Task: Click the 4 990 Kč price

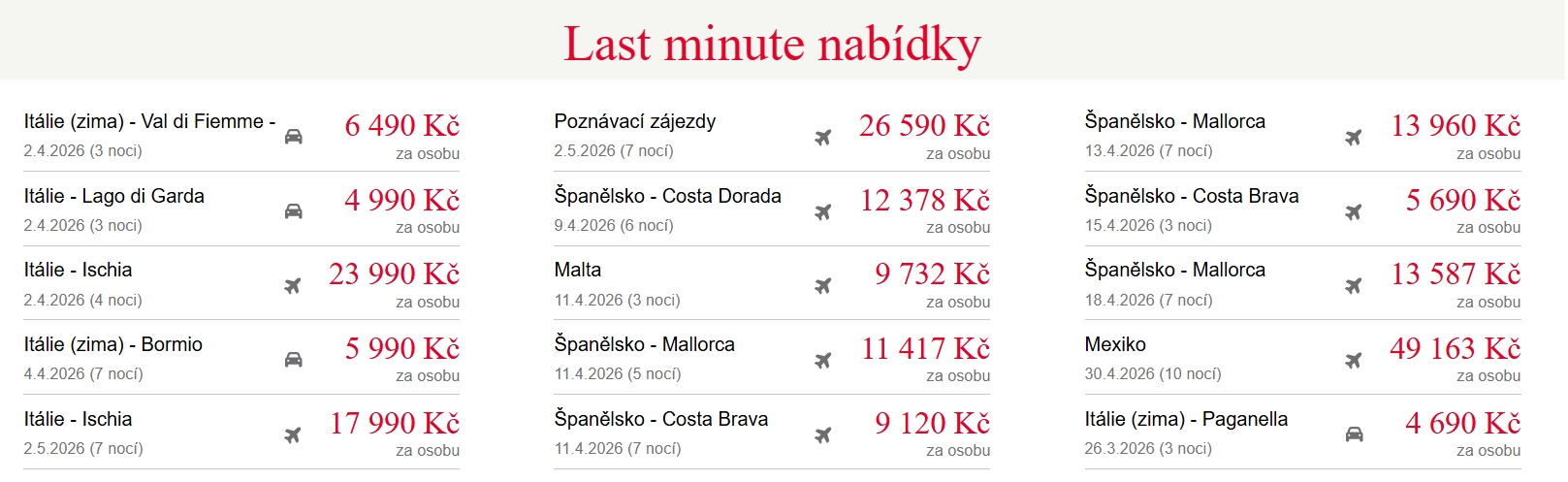Action: point(401,201)
